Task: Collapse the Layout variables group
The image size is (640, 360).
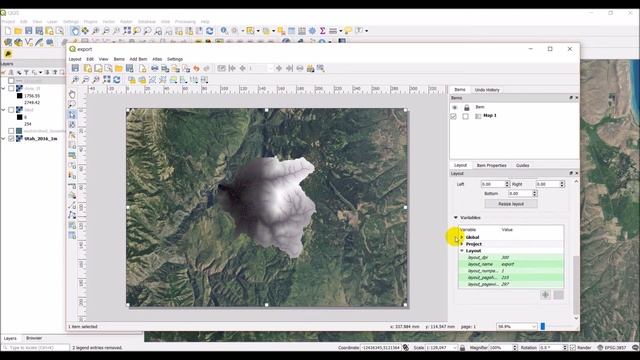Action: [462, 251]
